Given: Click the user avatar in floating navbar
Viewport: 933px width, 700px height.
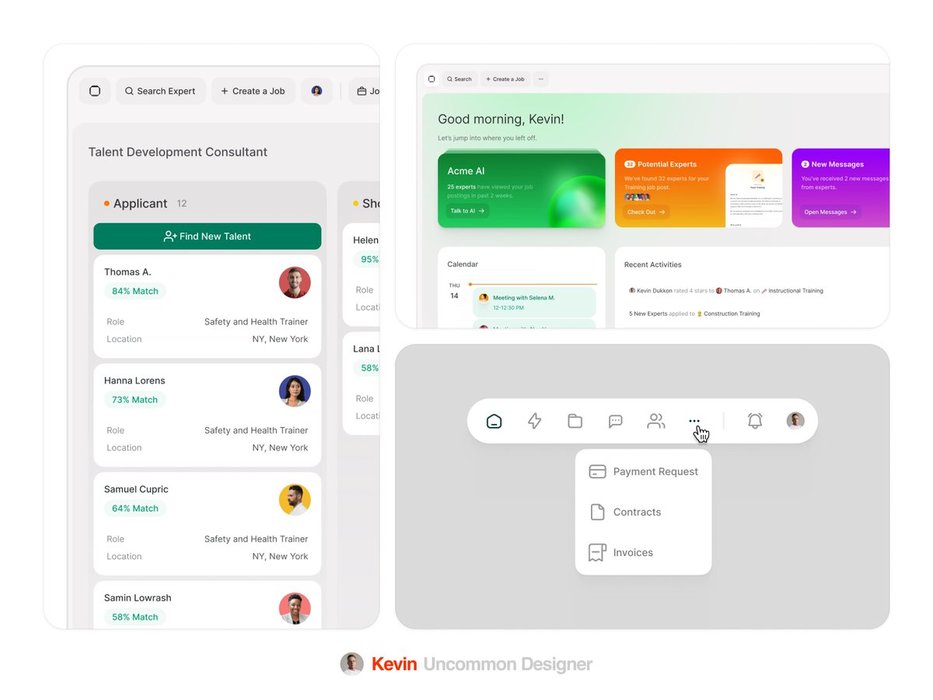Looking at the screenshot, I should click(795, 421).
